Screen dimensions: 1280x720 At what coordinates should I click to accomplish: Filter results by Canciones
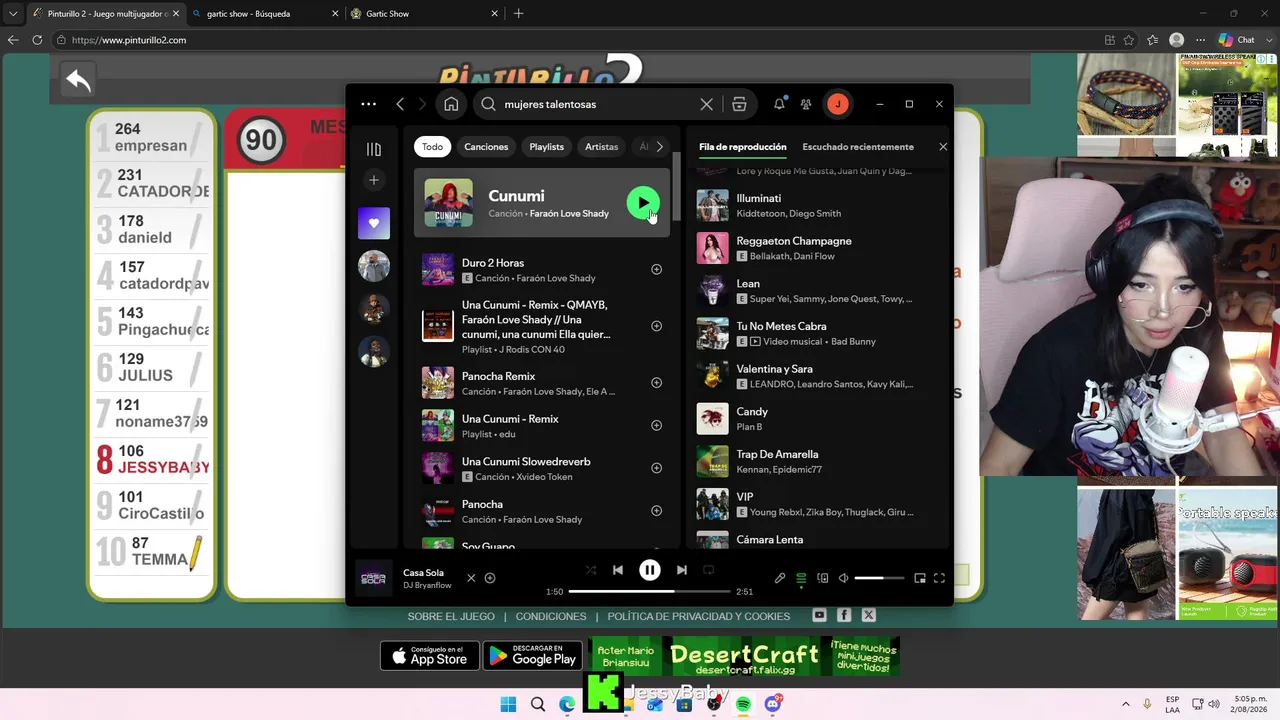click(x=486, y=147)
